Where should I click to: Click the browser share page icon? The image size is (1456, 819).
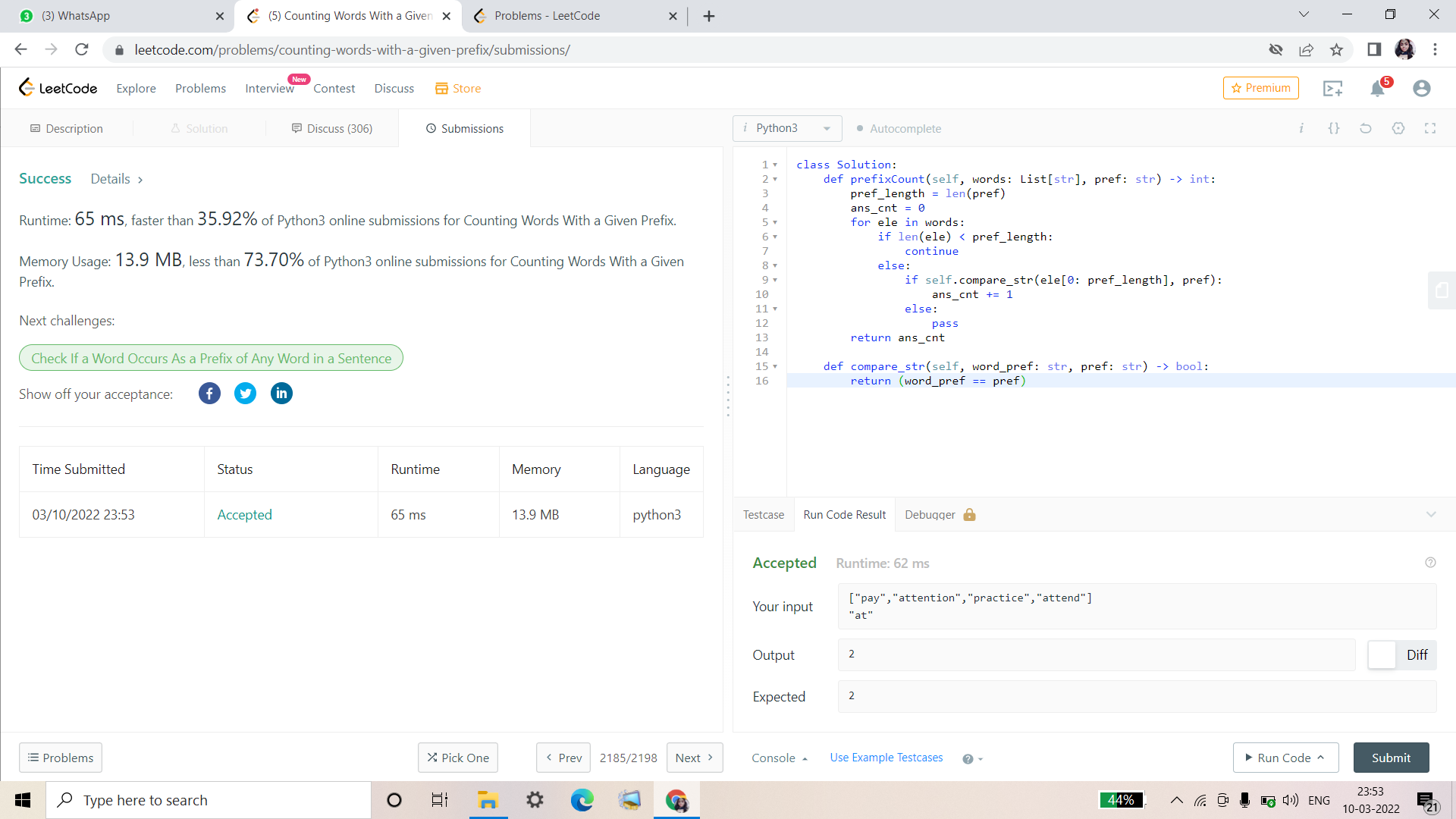click(x=1306, y=50)
